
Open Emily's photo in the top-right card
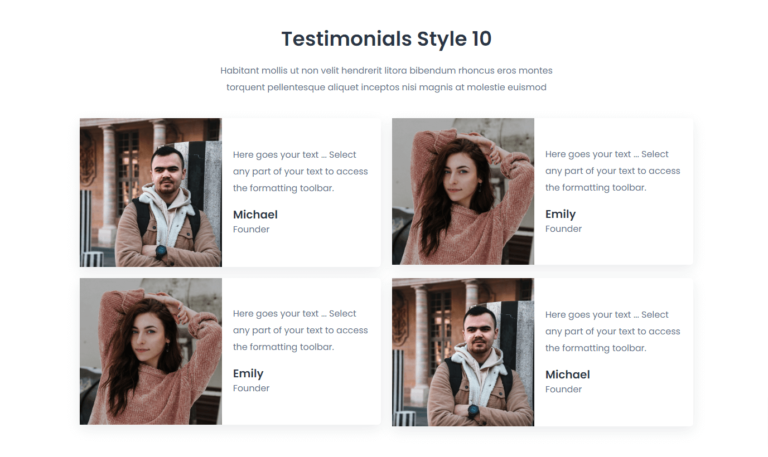point(463,191)
